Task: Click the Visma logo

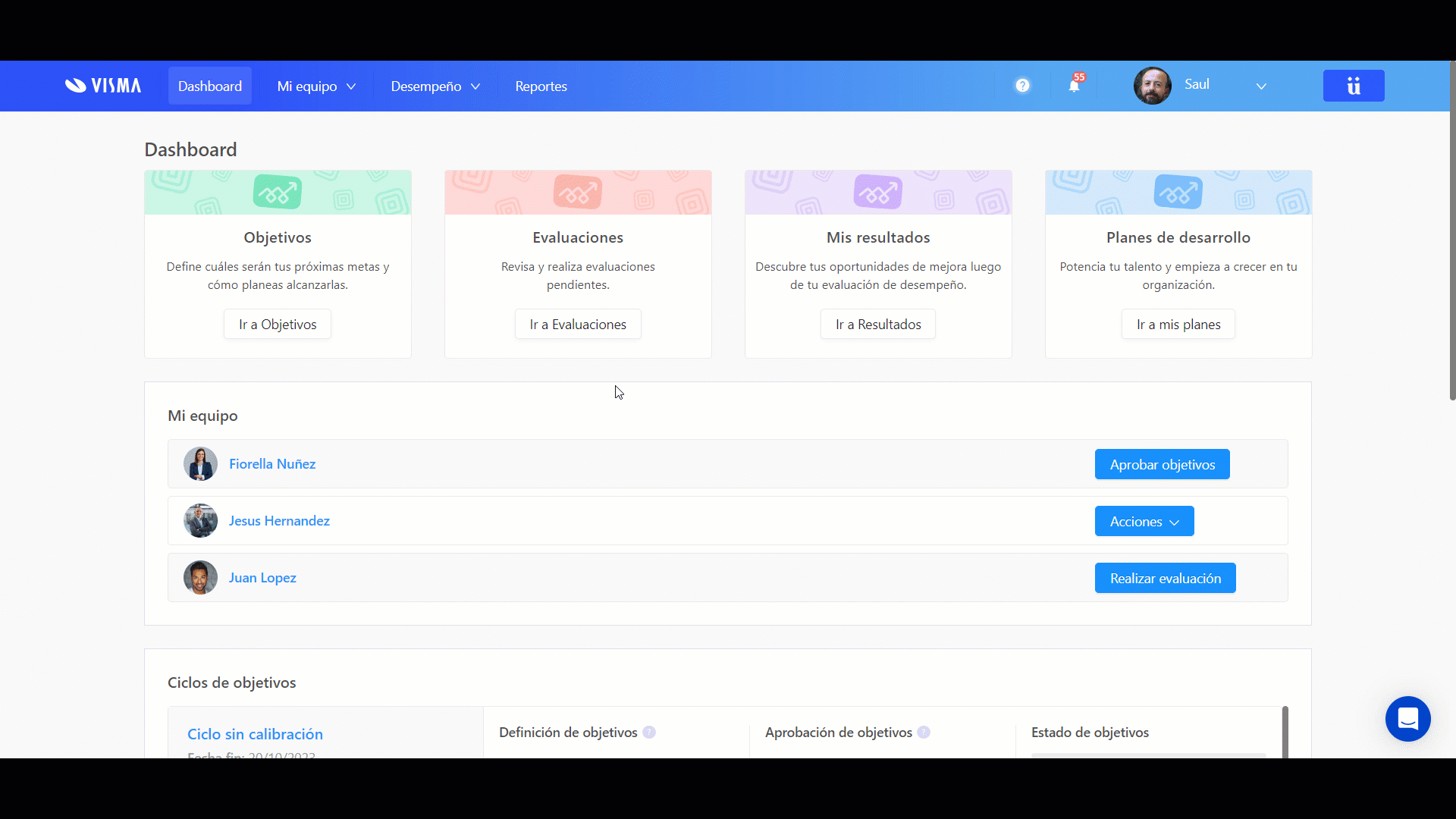Action: (103, 86)
